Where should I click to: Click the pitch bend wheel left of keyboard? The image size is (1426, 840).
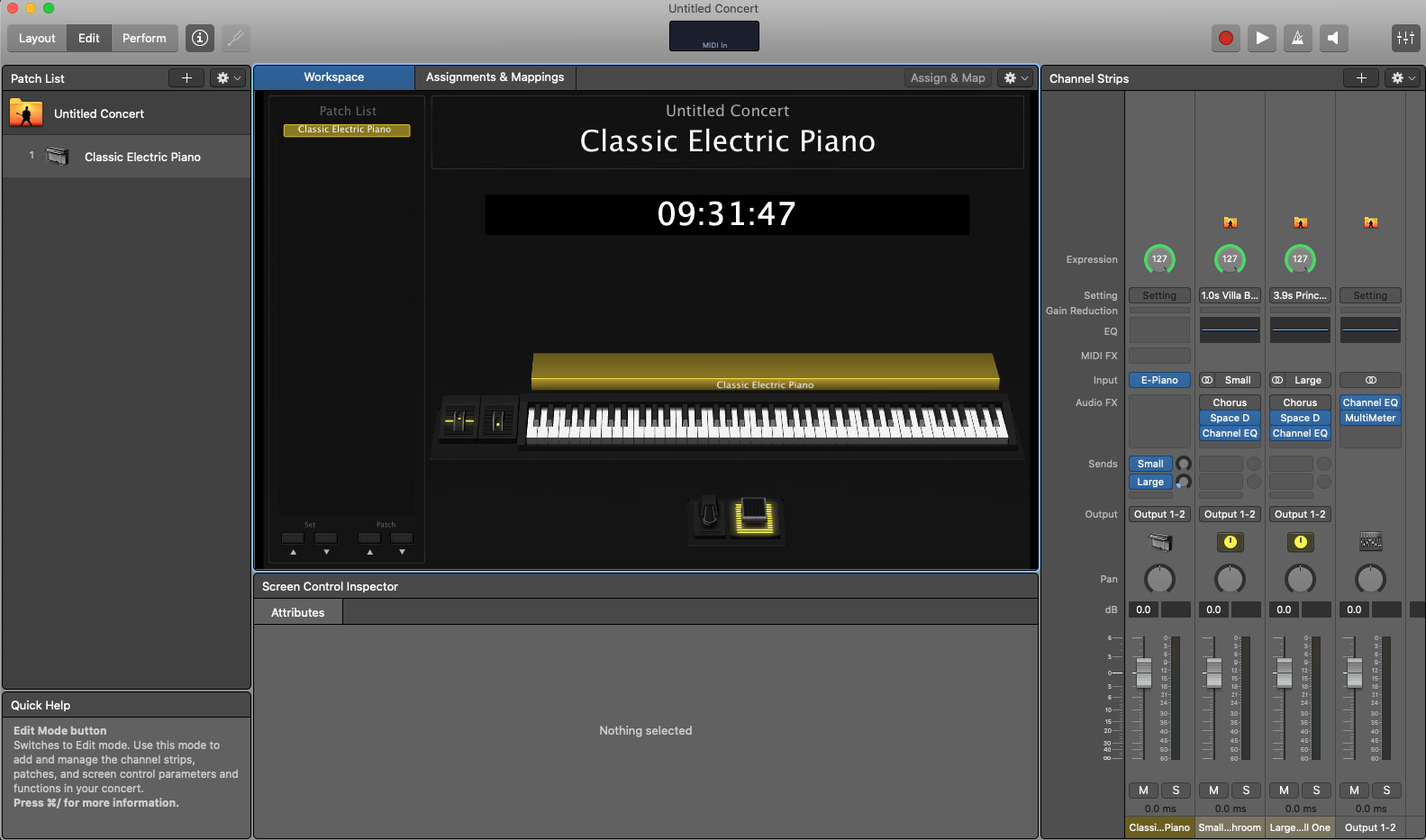459,420
